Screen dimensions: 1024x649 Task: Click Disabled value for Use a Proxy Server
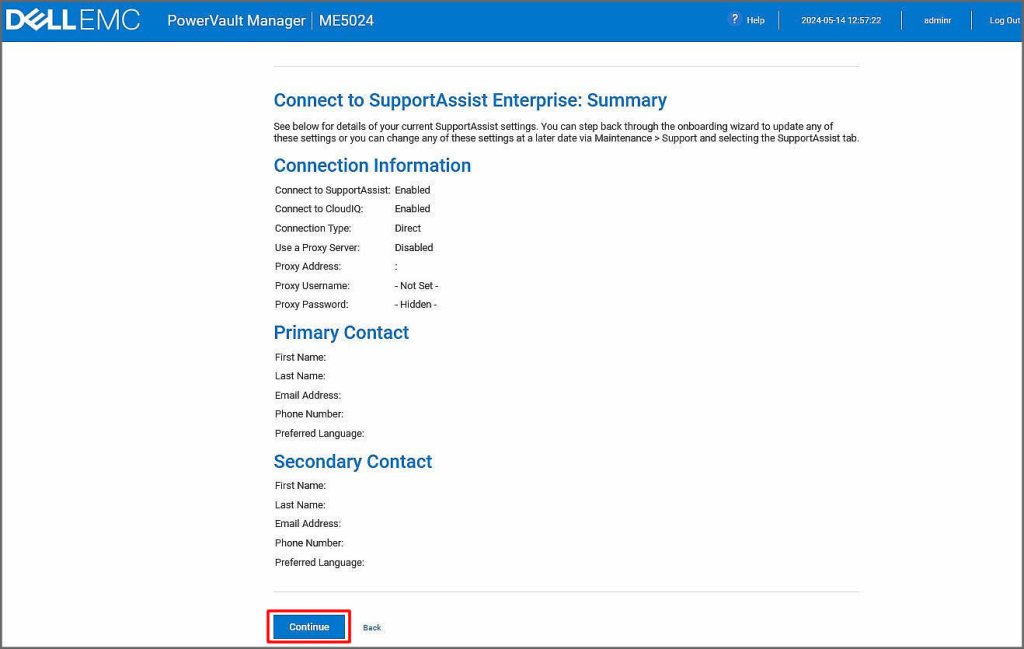point(414,247)
